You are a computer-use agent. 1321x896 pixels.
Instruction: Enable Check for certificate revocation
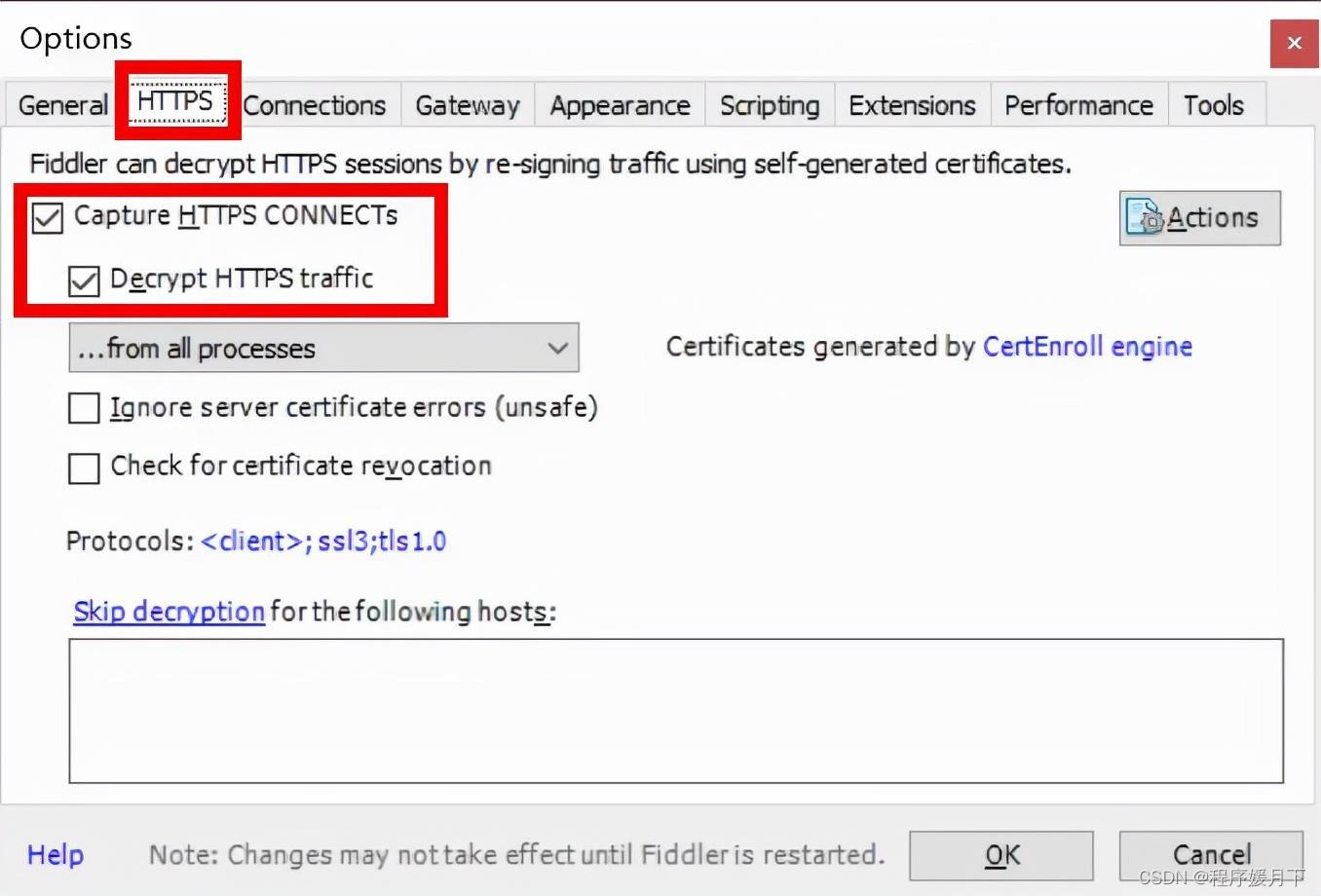pos(84,467)
